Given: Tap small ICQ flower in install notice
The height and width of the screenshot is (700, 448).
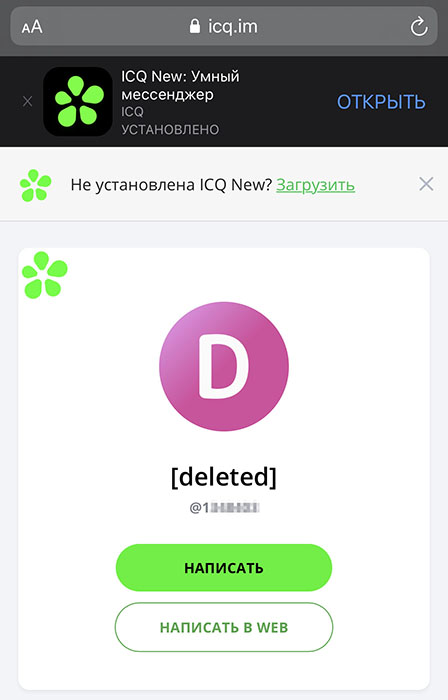Looking at the screenshot, I should point(36,185).
